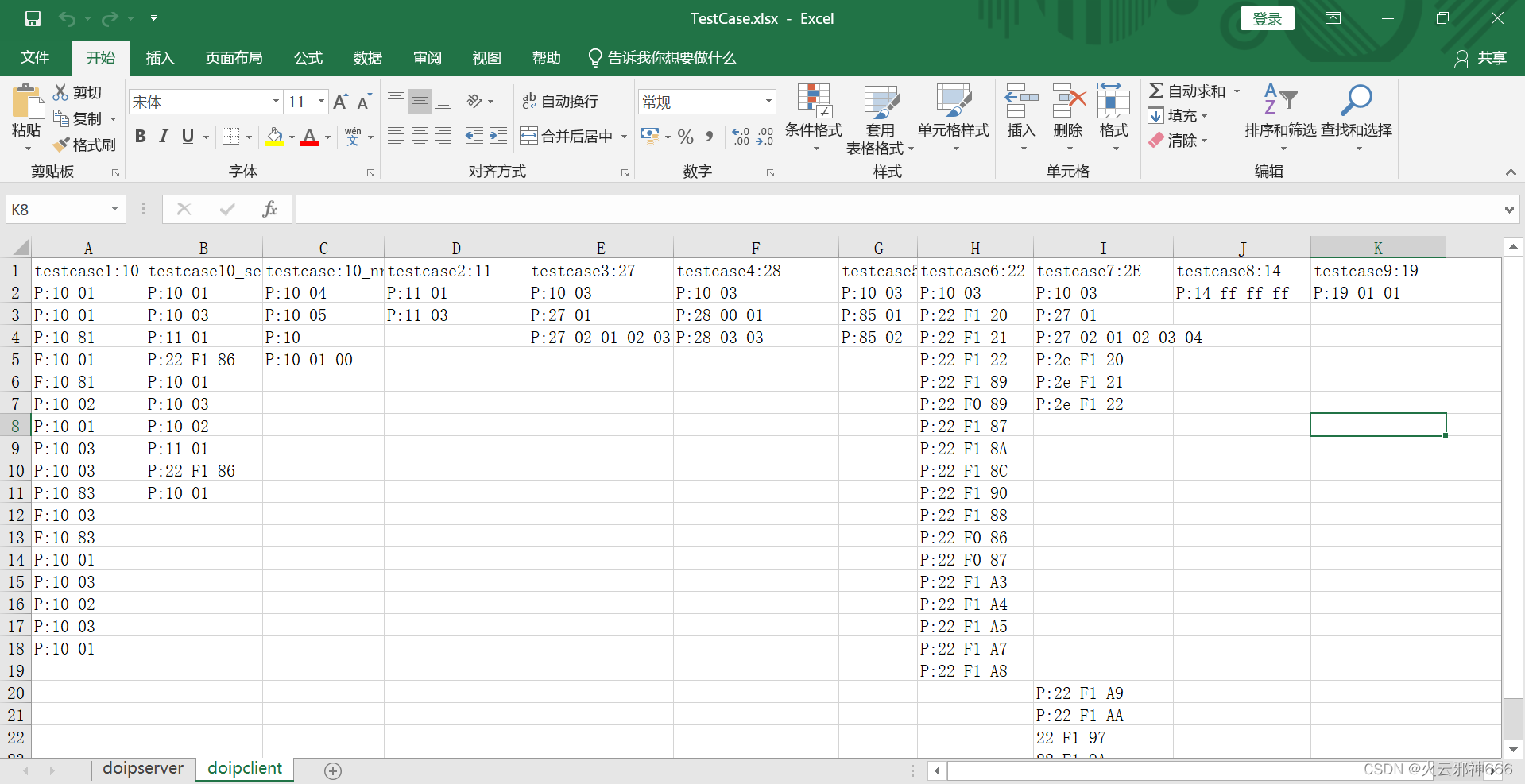This screenshot has height=784, width=1525.
Task: Toggle Bold formatting
Action: click(141, 137)
